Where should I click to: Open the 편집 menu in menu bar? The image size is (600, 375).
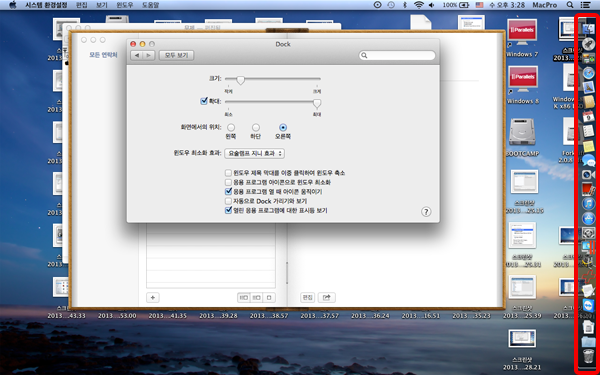point(82,5)
